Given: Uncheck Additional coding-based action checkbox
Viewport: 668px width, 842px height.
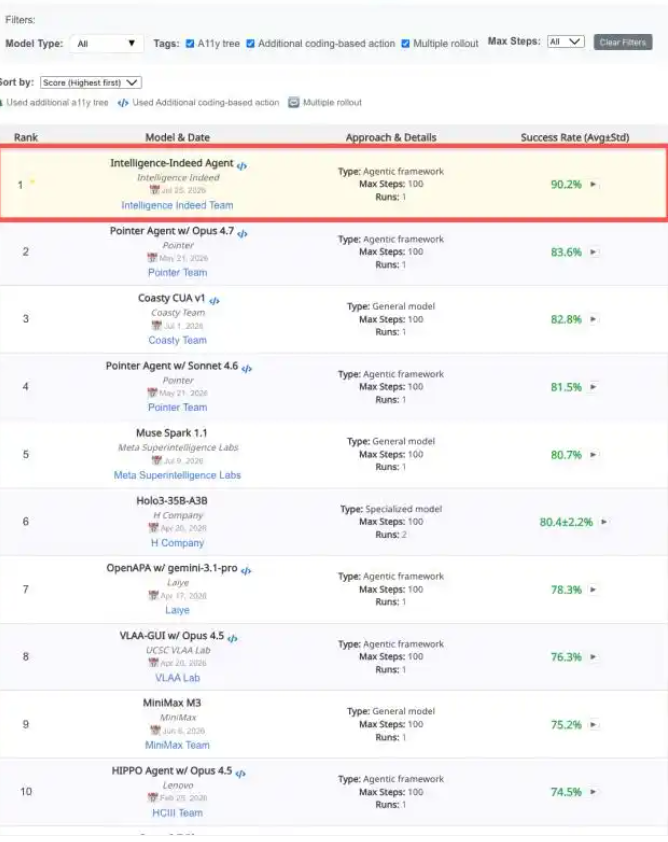Looking at the screenshot, I should click(x=250, y=43).
